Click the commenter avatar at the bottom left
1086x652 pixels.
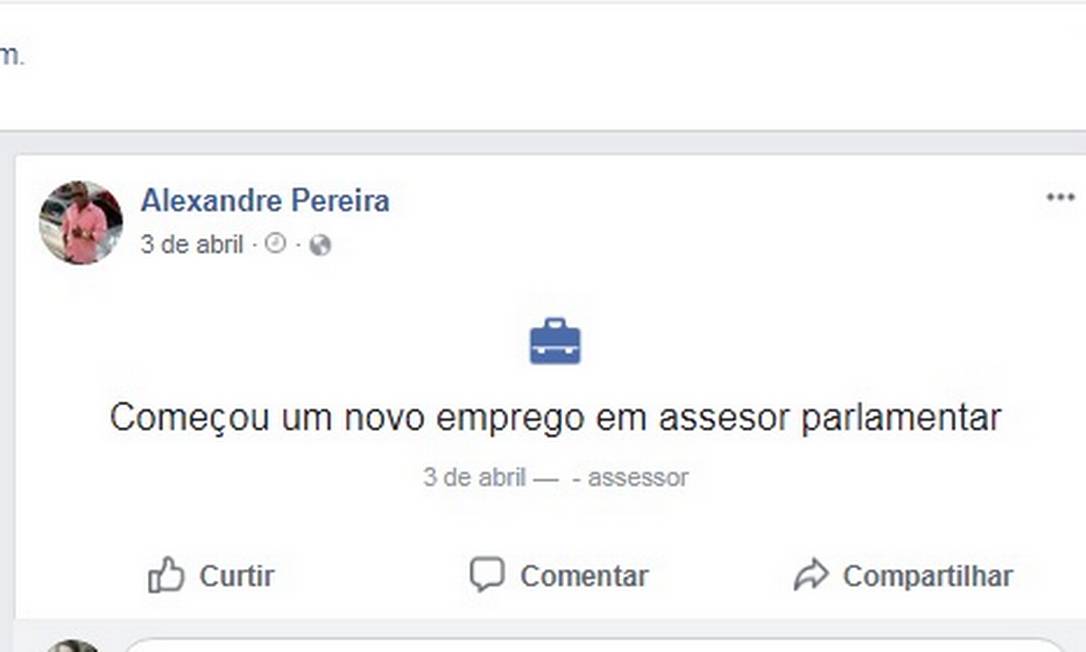tap(73, 646)
